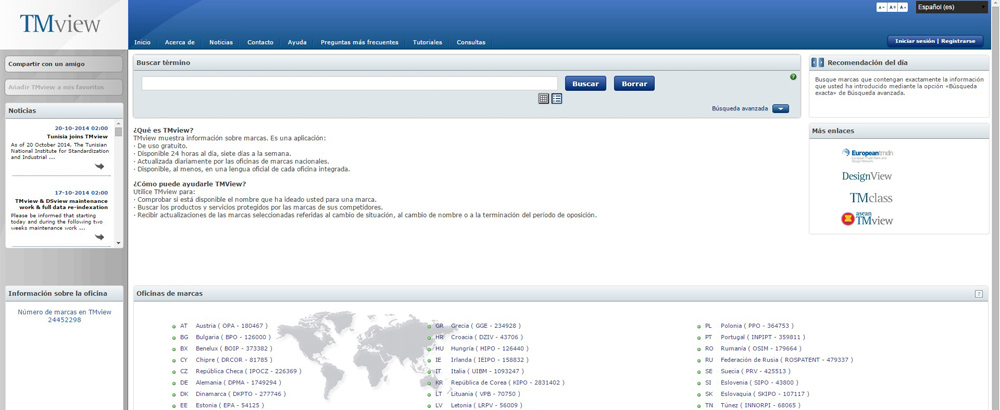Screen dimensions: 1000x410
Task: Open the Noticias menu item
Action: [221, 42]
